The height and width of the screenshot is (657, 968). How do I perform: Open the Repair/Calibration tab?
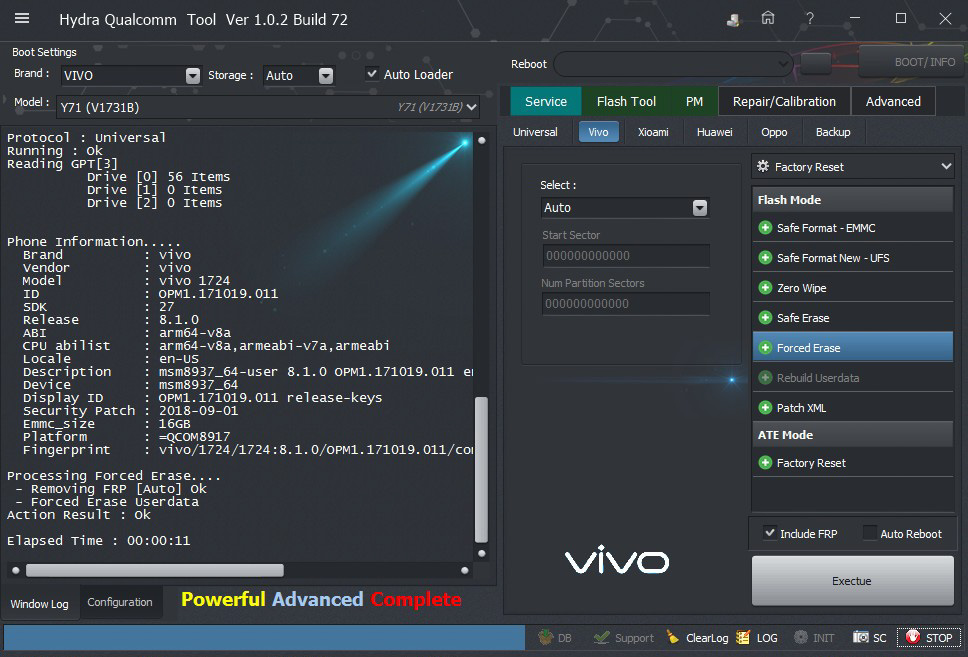point(784,101)
